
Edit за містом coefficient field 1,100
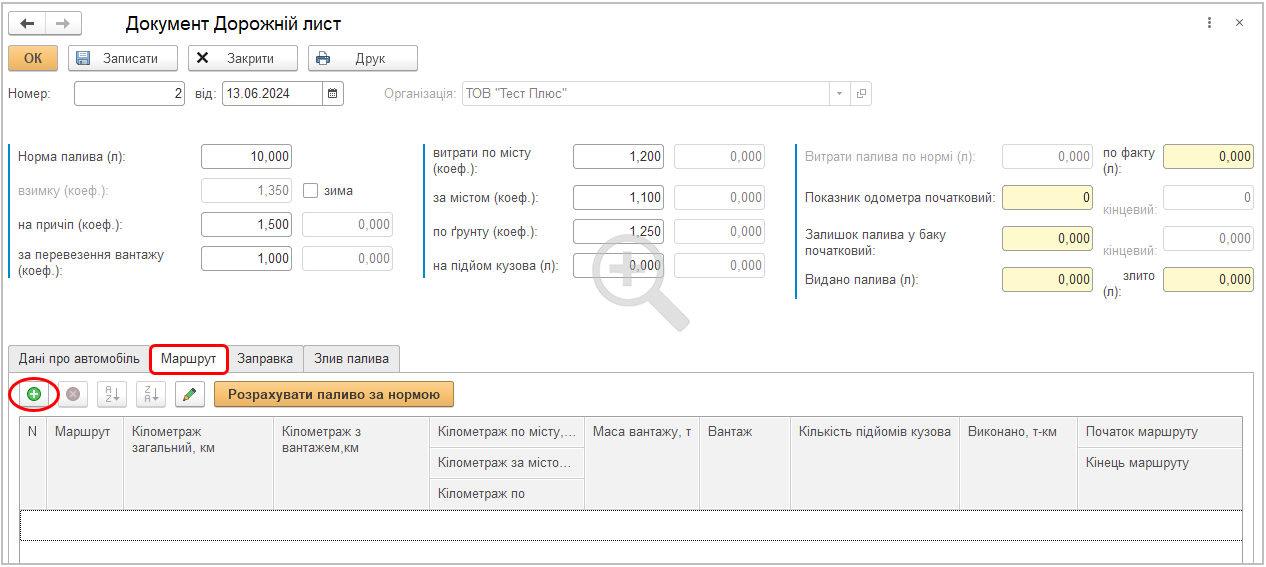point(618,198)
